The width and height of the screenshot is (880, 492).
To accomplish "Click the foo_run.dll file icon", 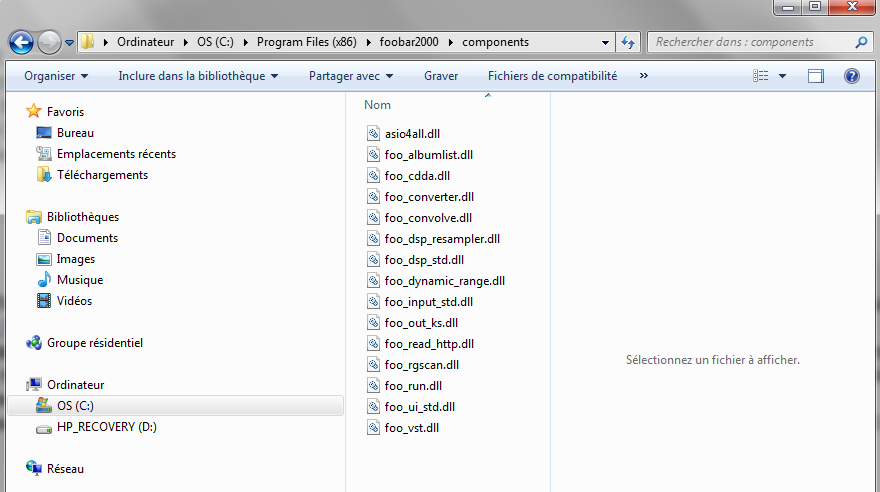I will [x=373, y=385].
